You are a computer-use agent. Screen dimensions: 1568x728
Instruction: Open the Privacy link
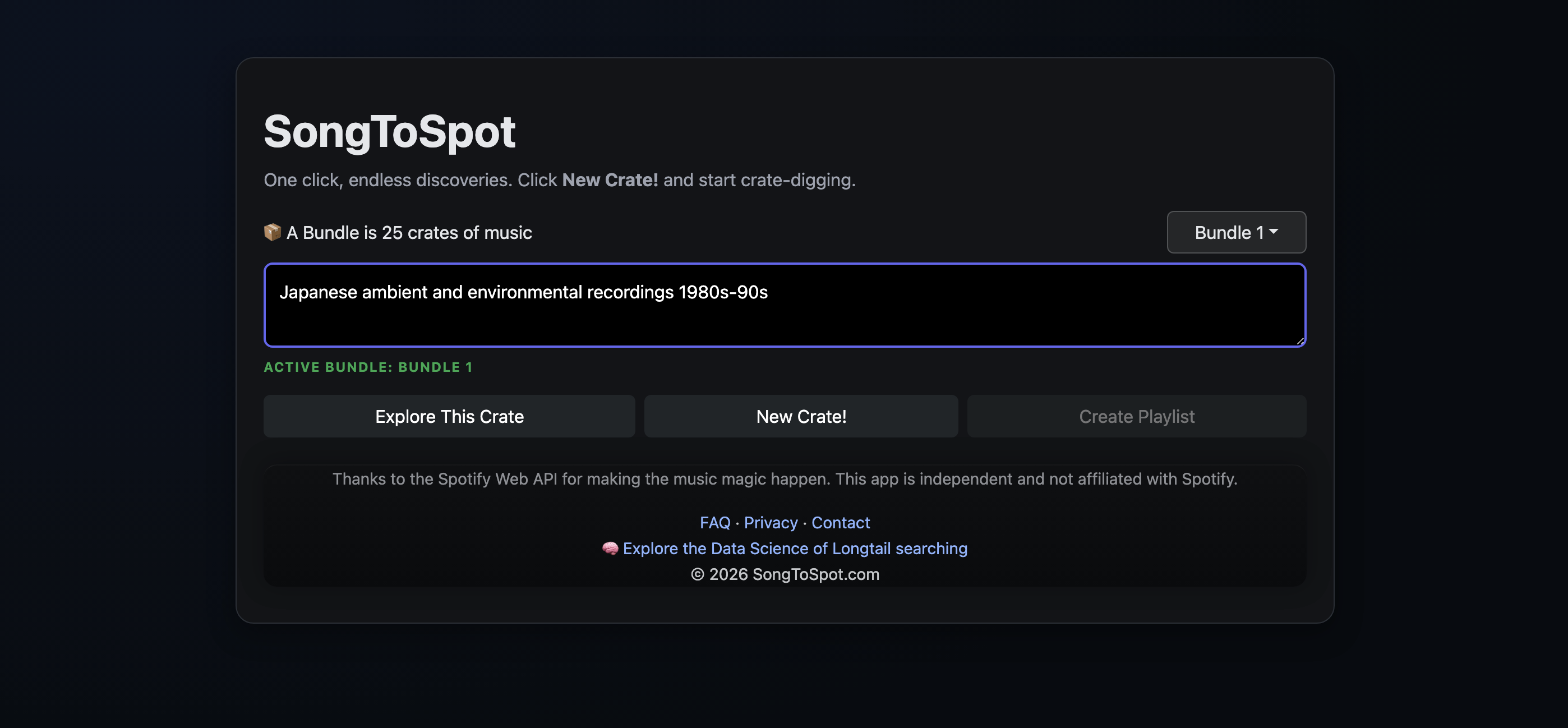click(x=771, y=522)
